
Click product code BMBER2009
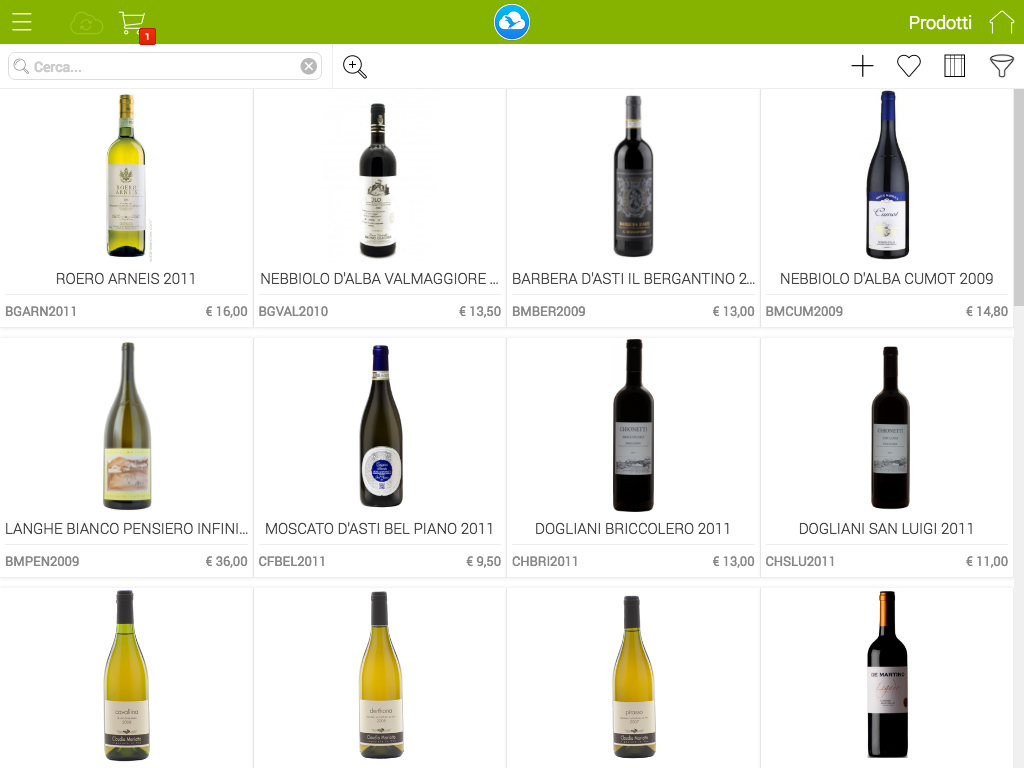tap(549, 312)
